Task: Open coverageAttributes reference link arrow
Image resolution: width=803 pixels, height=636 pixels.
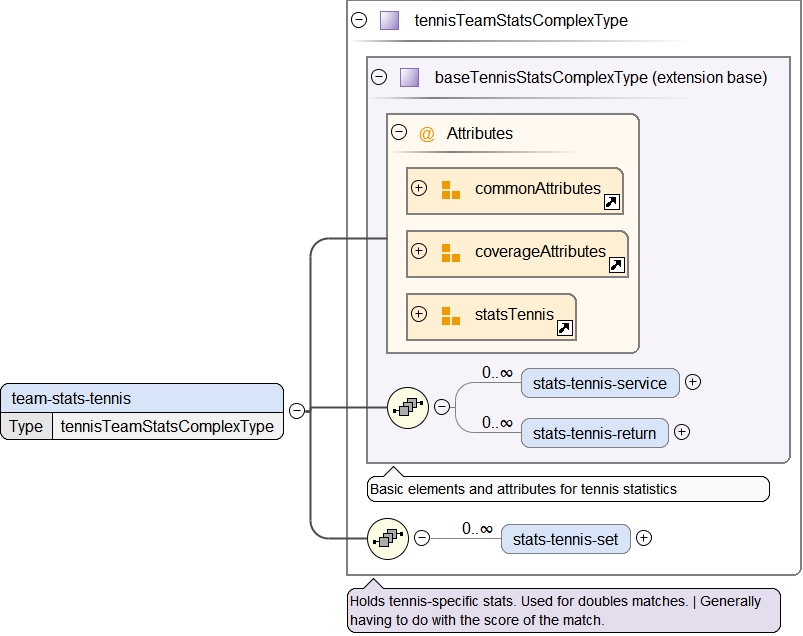Action: pyautogui.click(x=616, y=265)
